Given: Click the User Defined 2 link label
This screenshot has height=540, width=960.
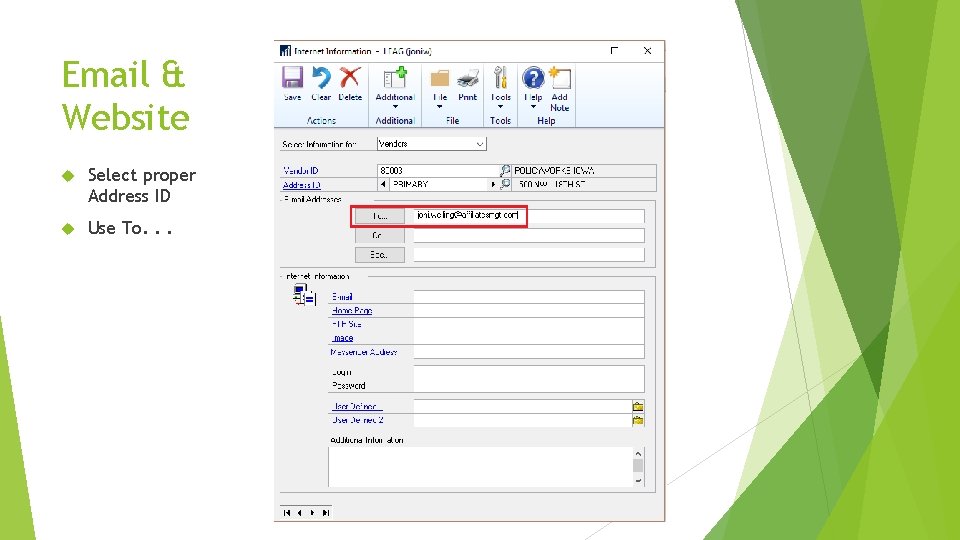Looking at the screenshot, I should pos(357,420).
